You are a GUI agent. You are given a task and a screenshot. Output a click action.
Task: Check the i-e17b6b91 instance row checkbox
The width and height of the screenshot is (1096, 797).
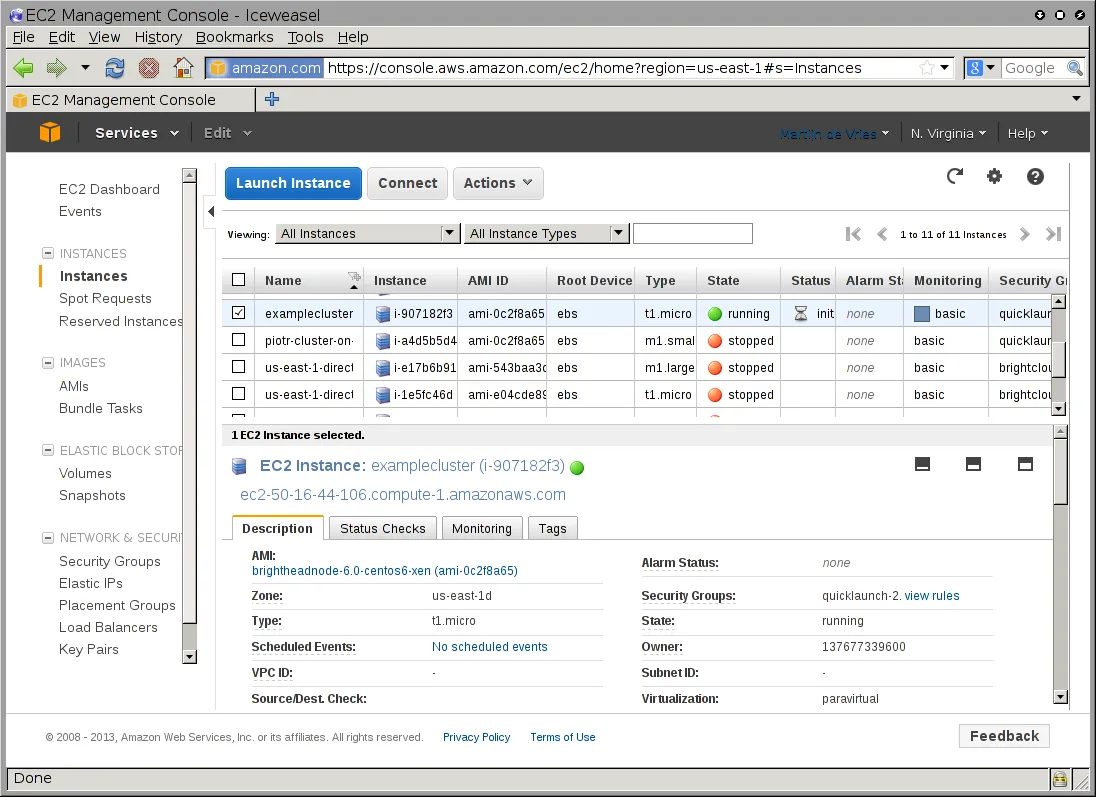click(x=238, y=366)
